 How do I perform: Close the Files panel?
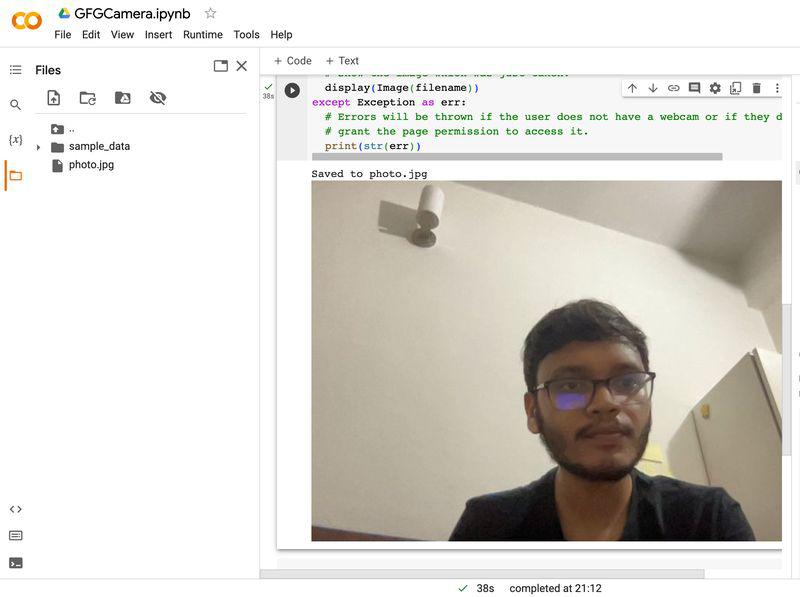pyautogui.click(x=242, y=66)
